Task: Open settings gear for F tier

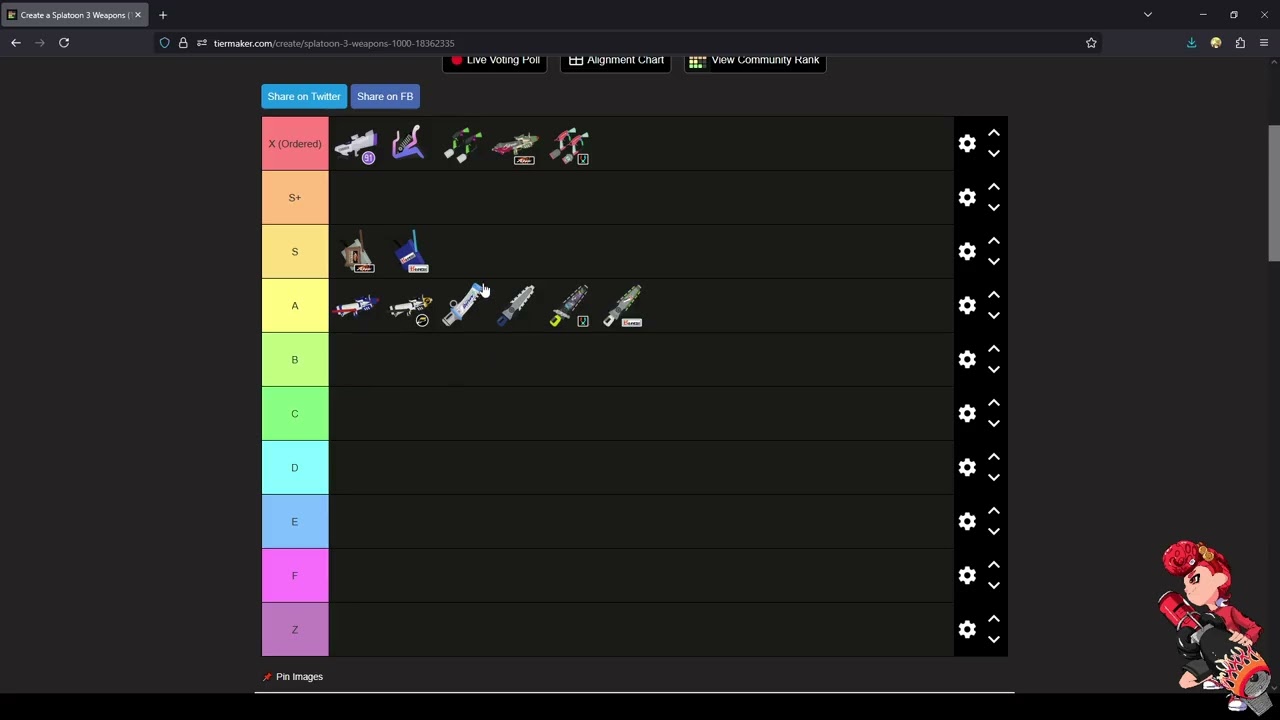Action: point(967,576)
